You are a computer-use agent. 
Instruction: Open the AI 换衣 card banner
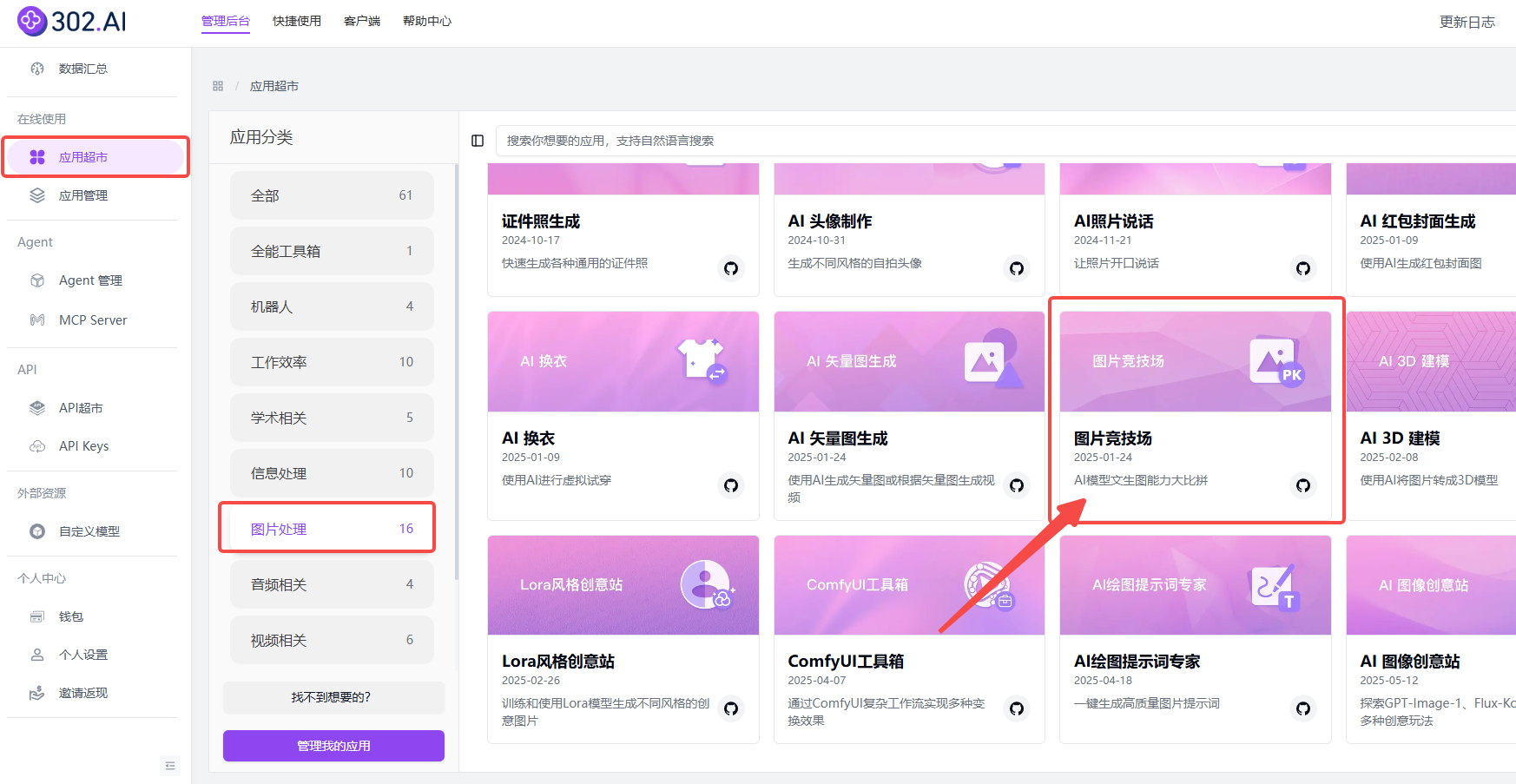point(623,361)
